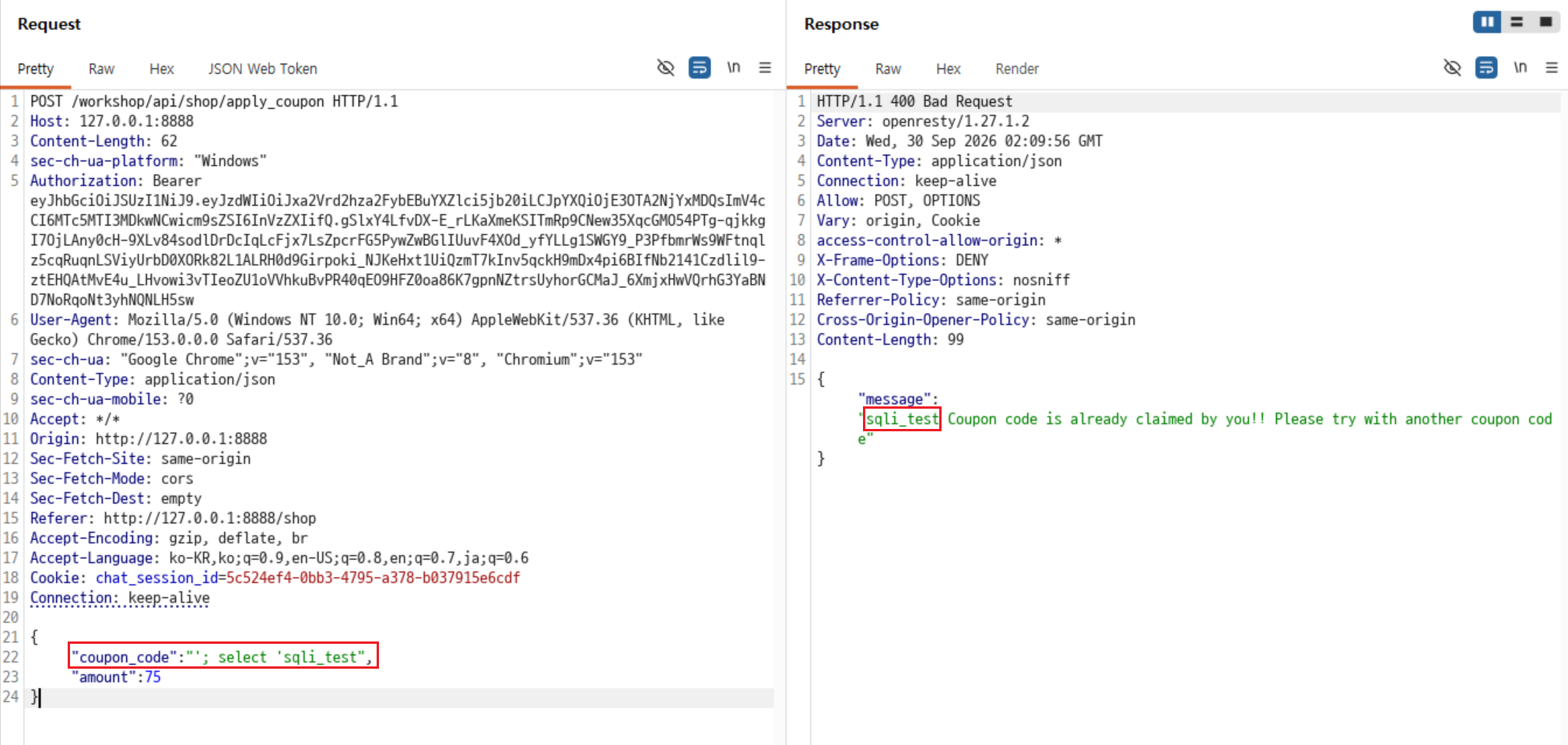Click the coupon_code payload line

tap(223, 656)
